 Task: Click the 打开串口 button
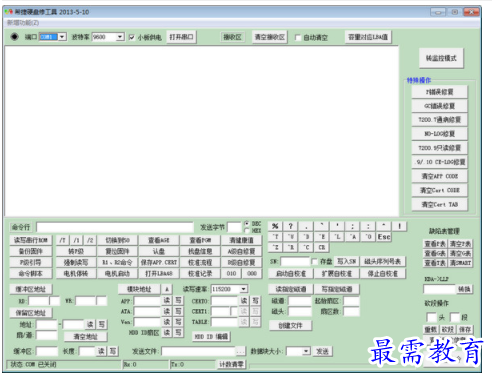click(x=181, y=37)
